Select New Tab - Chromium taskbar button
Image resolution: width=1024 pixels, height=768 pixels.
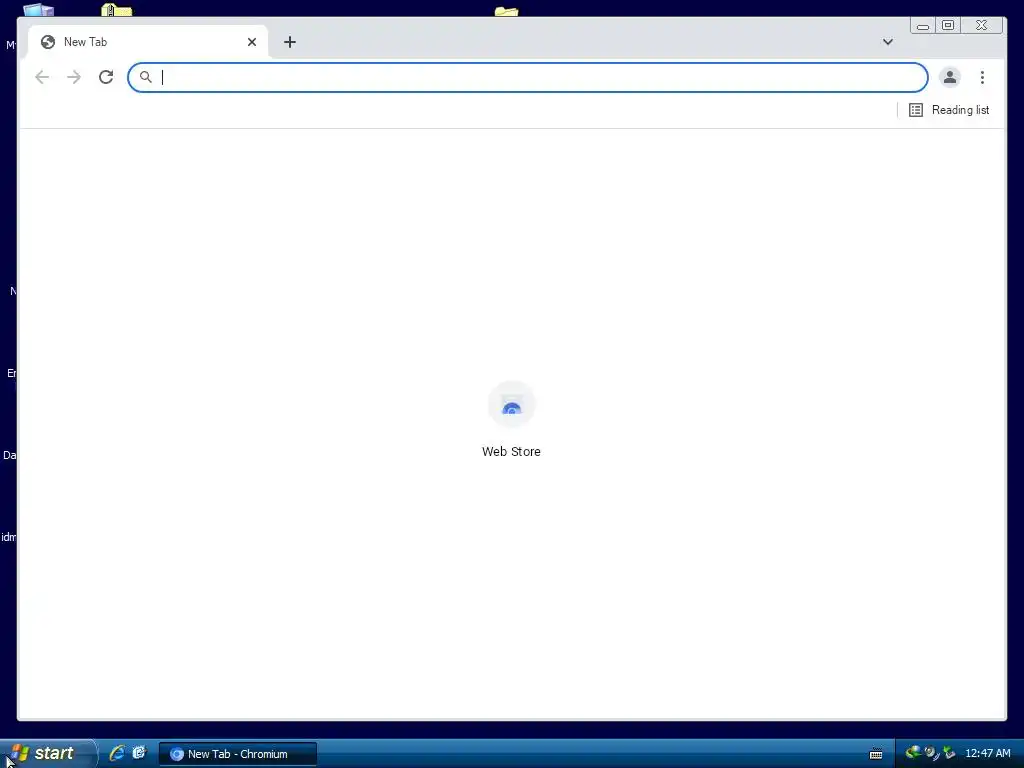238,754
